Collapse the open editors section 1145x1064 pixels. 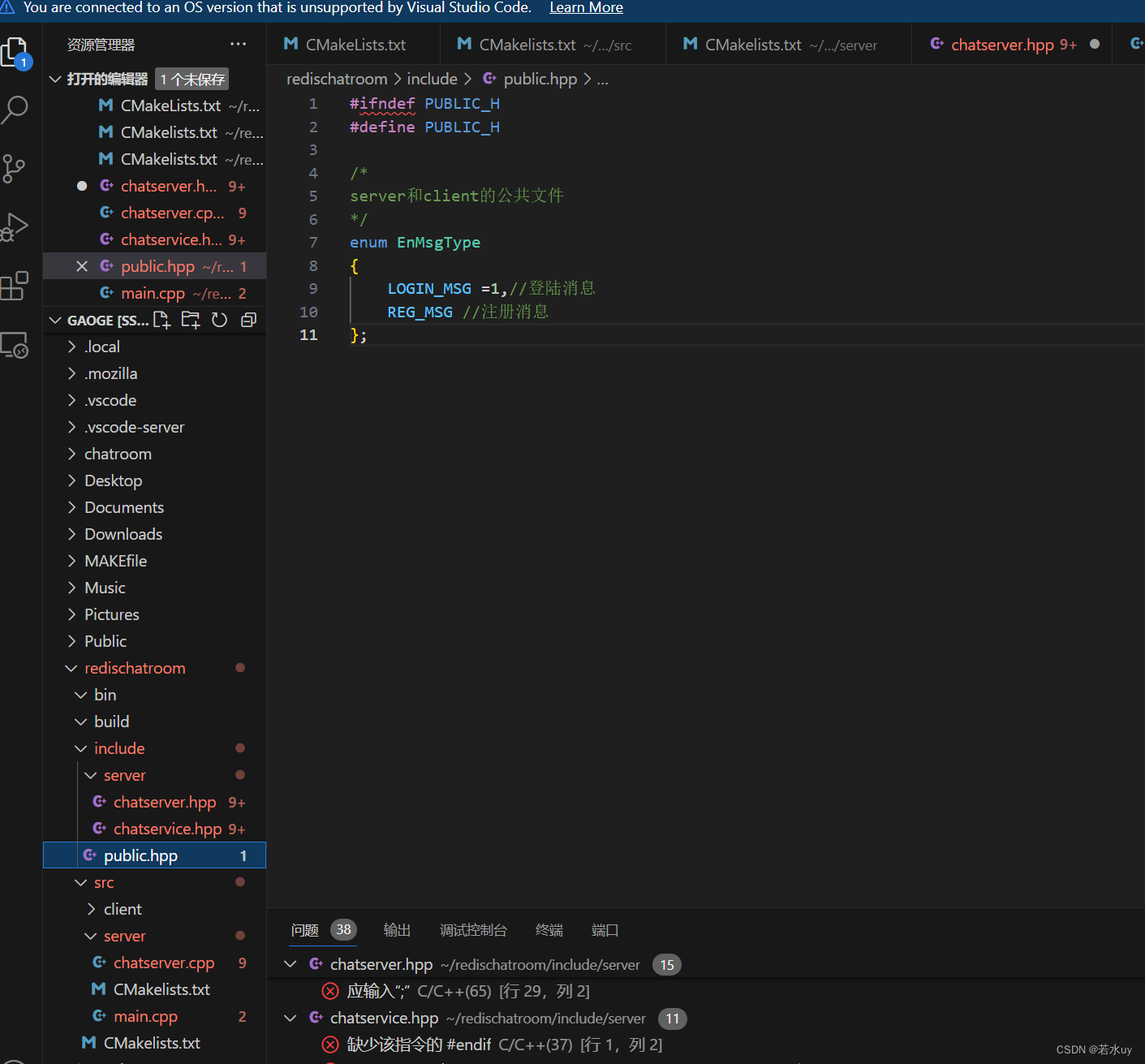(x=55, y=79)
